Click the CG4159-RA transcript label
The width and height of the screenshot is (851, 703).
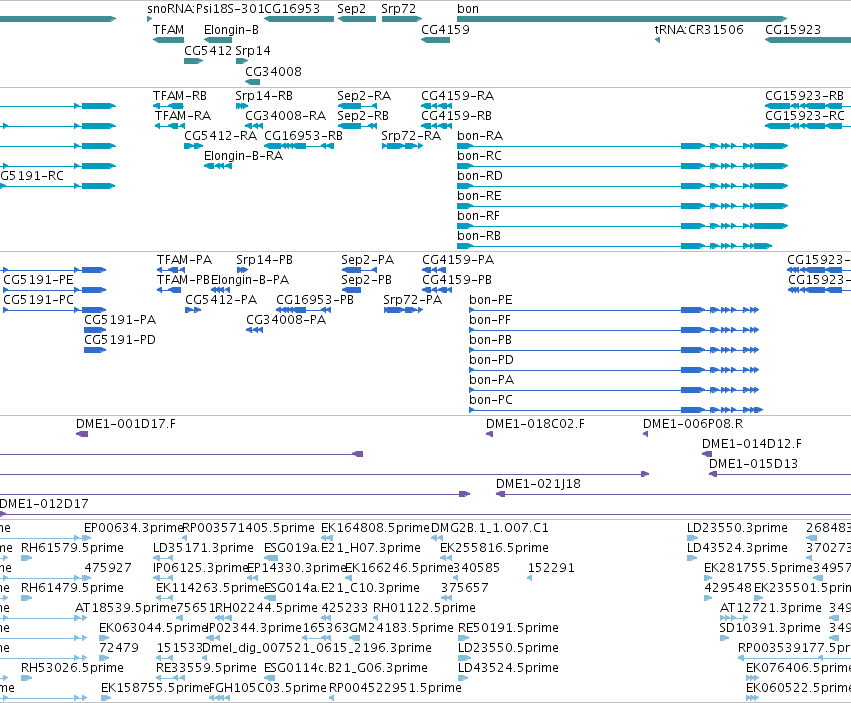[x=458, y=96]
